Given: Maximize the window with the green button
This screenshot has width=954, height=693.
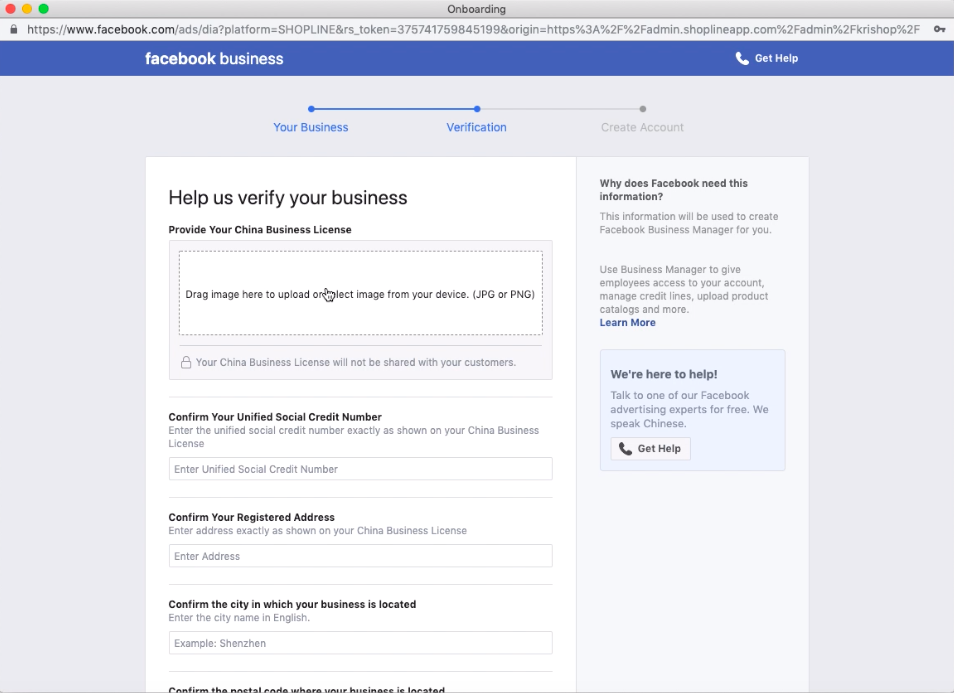Looking at the screenshot, I should [x=43, y=9].
